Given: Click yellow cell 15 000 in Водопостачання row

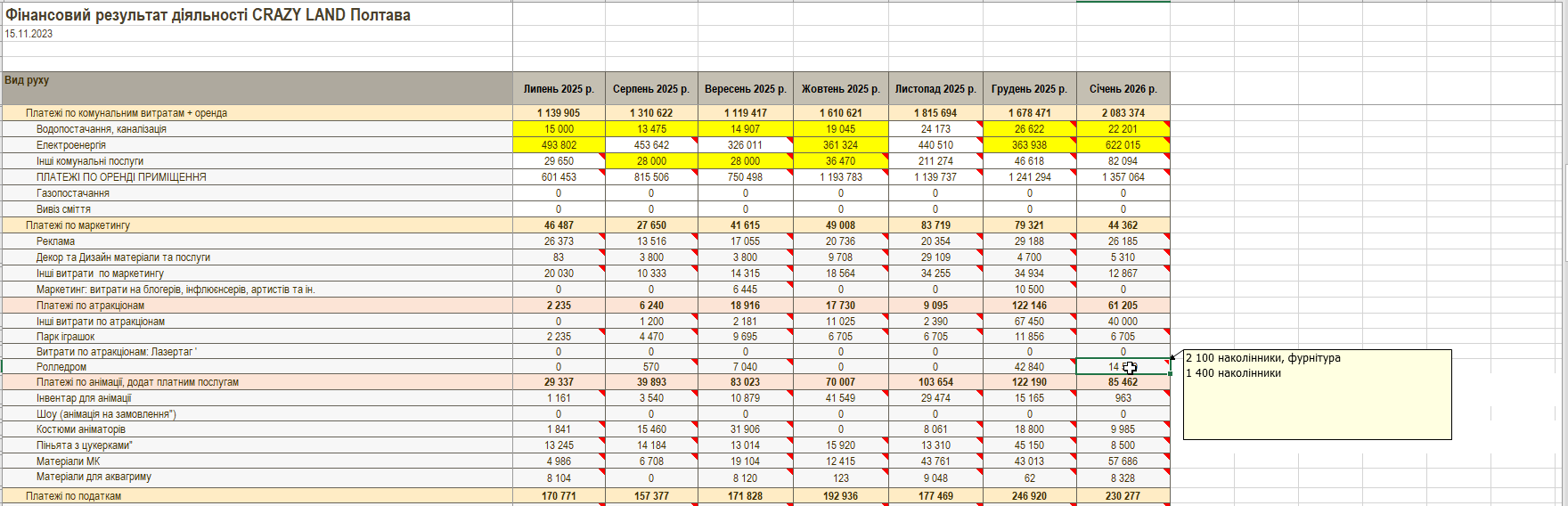Looking at the screenshot, I should (559, 129).
